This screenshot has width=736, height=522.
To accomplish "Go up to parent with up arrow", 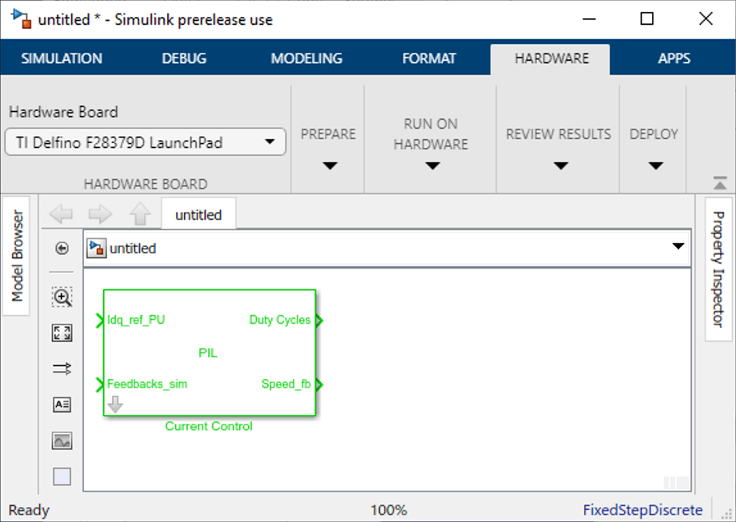I will pyautogui.click(x=140, y=214).
